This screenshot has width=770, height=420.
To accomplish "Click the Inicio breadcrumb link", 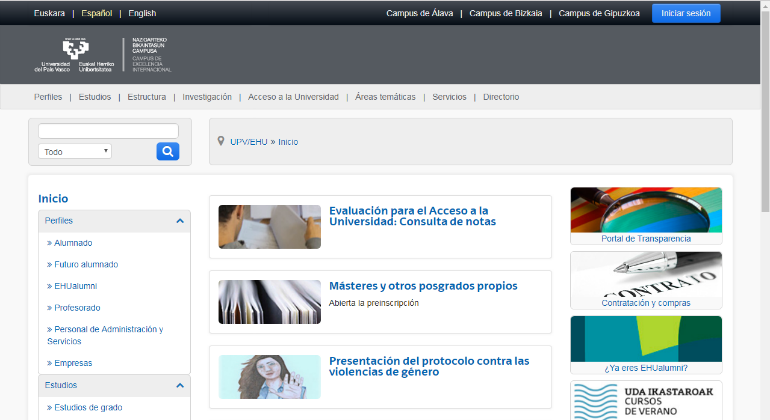I will click(x=288, y=142).
